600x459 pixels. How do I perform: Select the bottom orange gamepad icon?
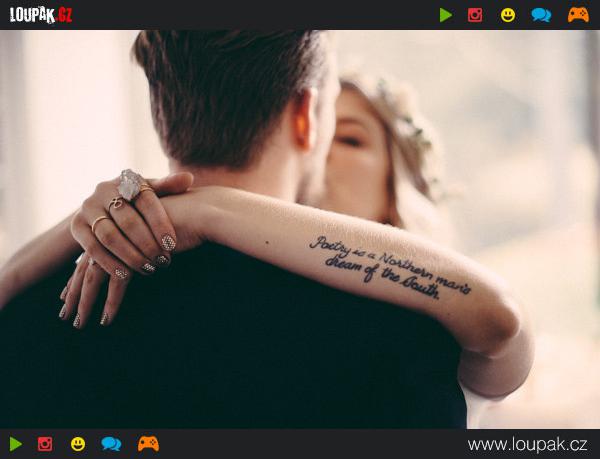coord(148,444)
